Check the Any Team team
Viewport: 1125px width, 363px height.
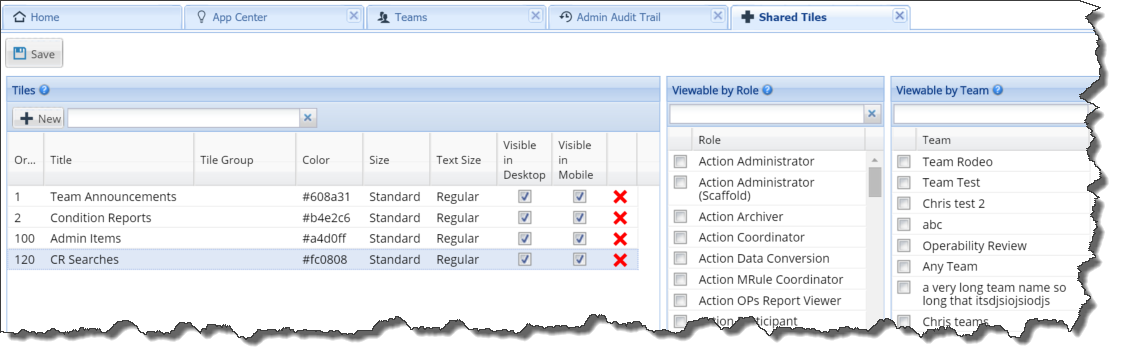pyautogui.click(x=904, y=267)
